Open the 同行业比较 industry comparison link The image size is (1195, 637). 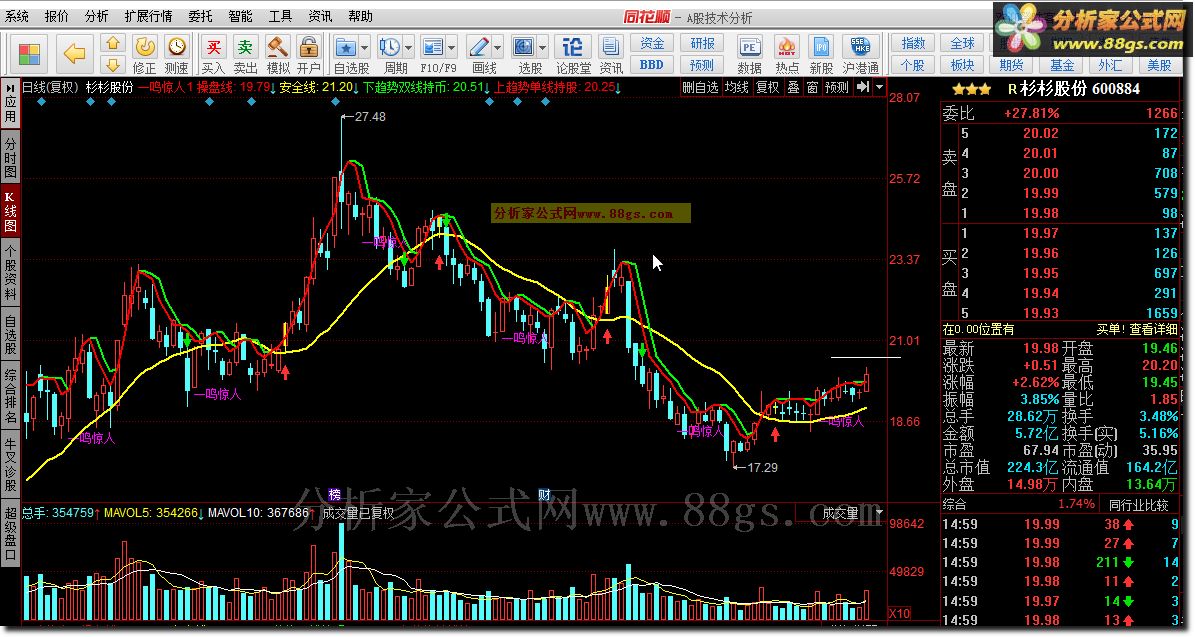coord(1139,504)
